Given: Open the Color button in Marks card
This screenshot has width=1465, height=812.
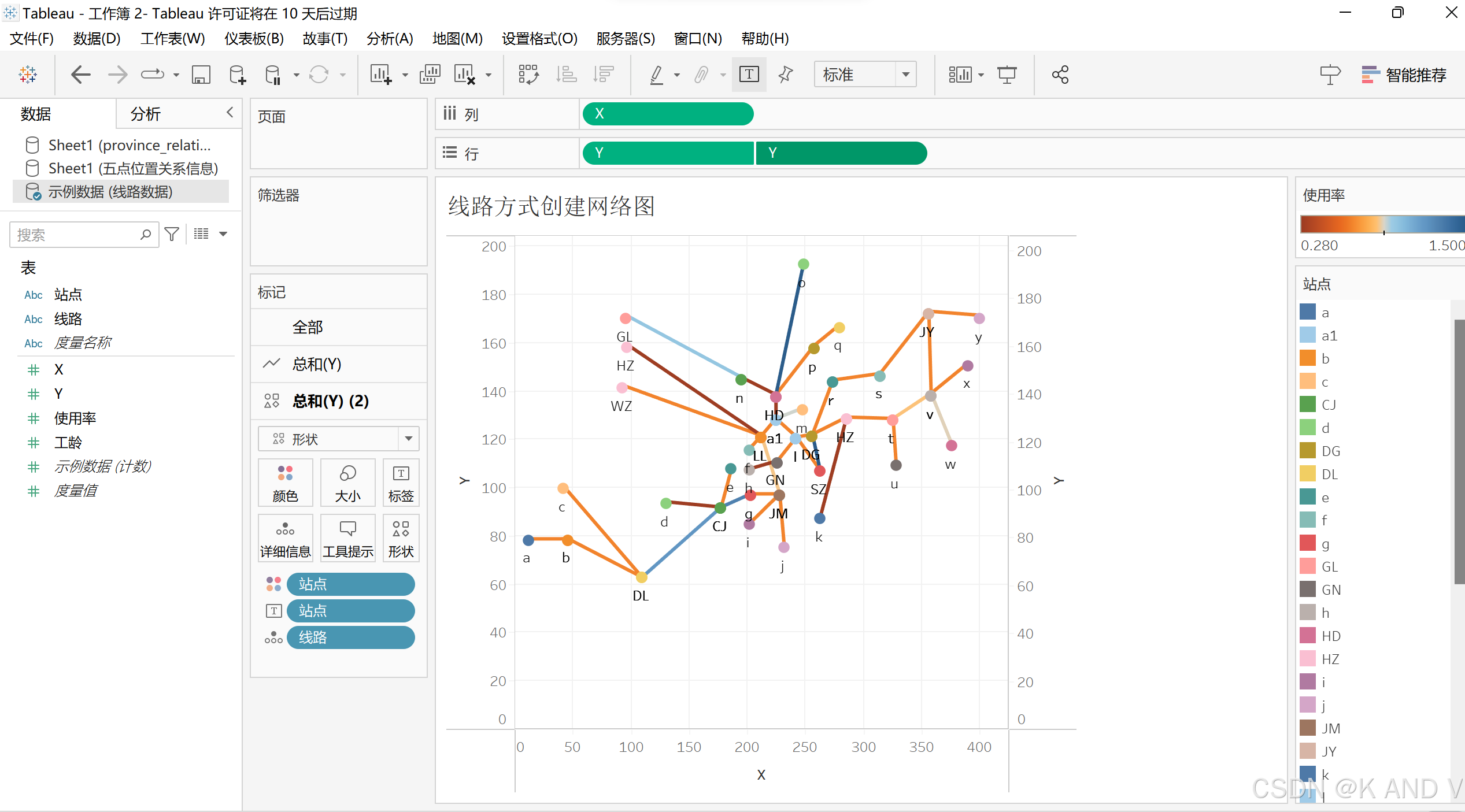Looking at the screenshot, I should pyautogui.click(x=285, y=482).
